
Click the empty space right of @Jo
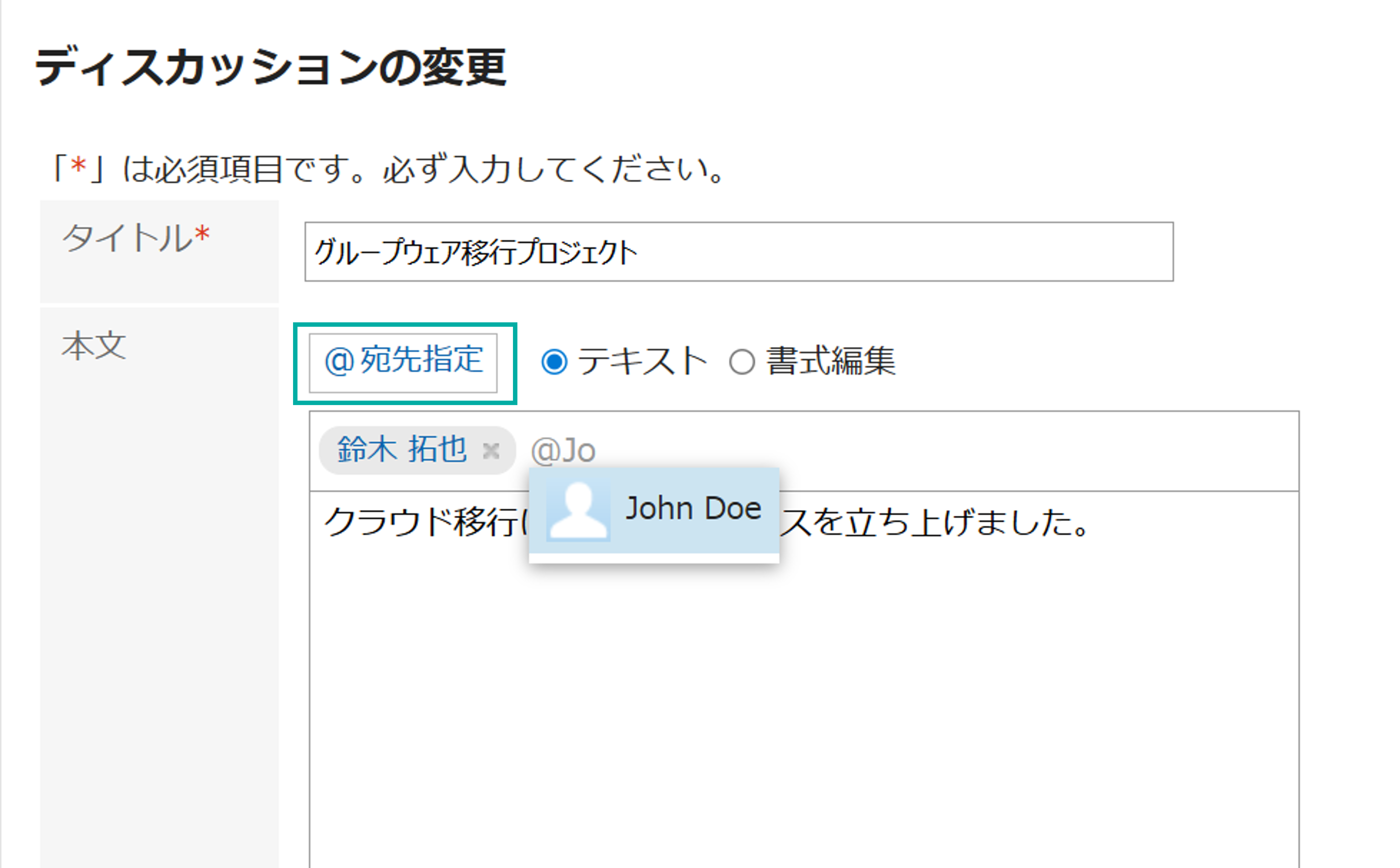click(x=947, y=451)
